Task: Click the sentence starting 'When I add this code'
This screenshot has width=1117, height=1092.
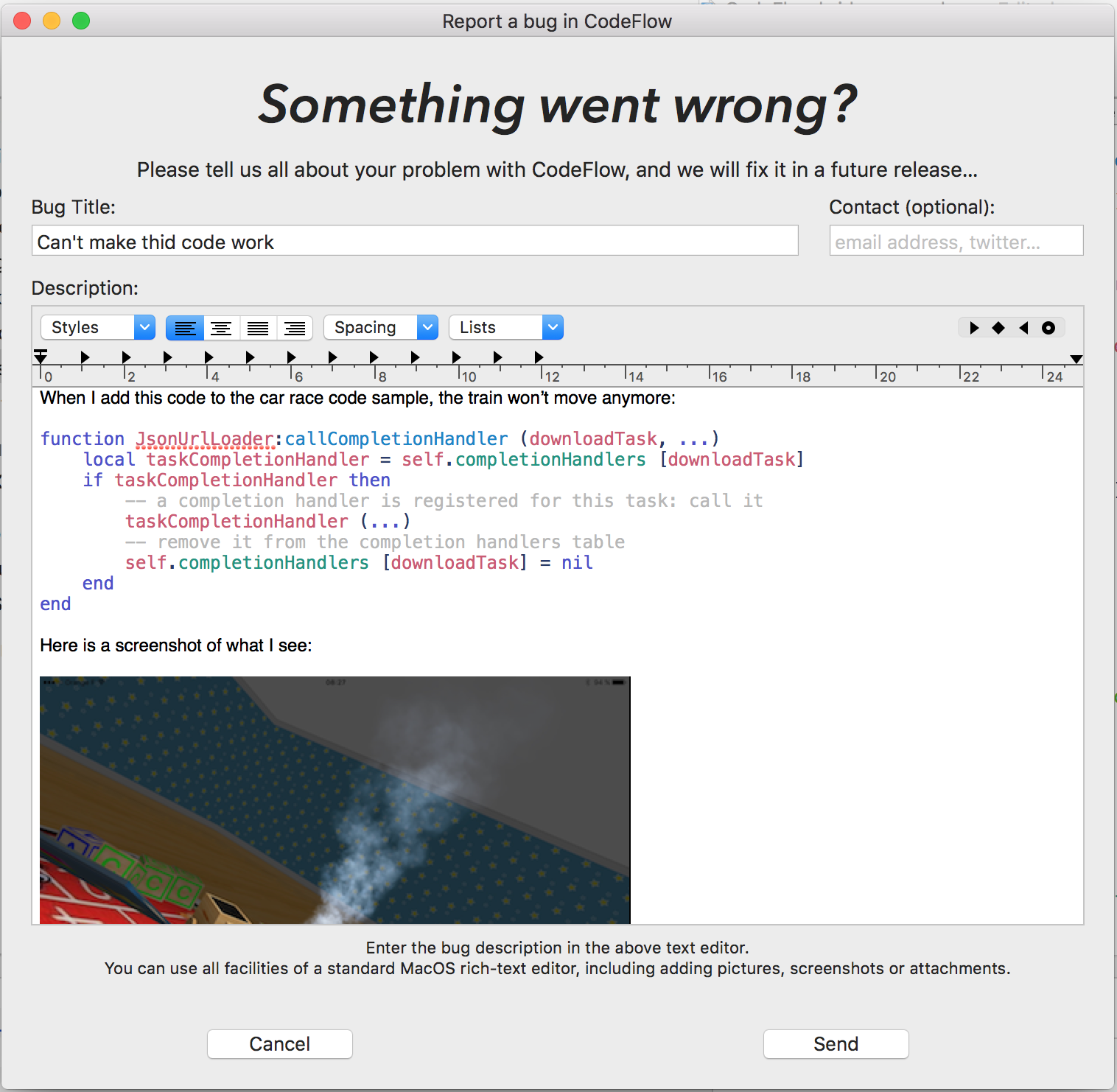Action: click(357, 398)
